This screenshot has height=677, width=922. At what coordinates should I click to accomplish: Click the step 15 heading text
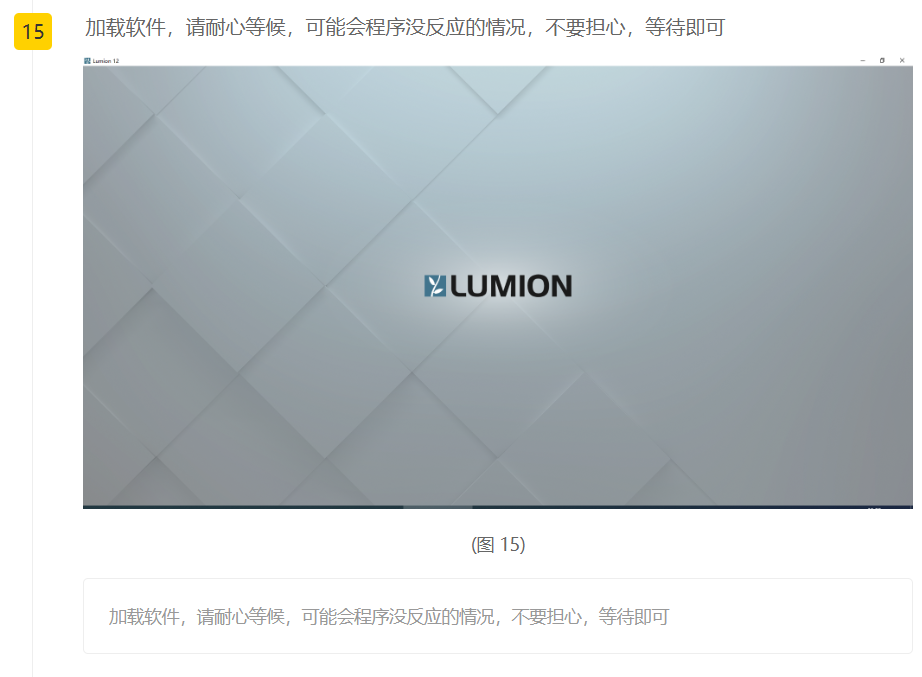[405, 28]
